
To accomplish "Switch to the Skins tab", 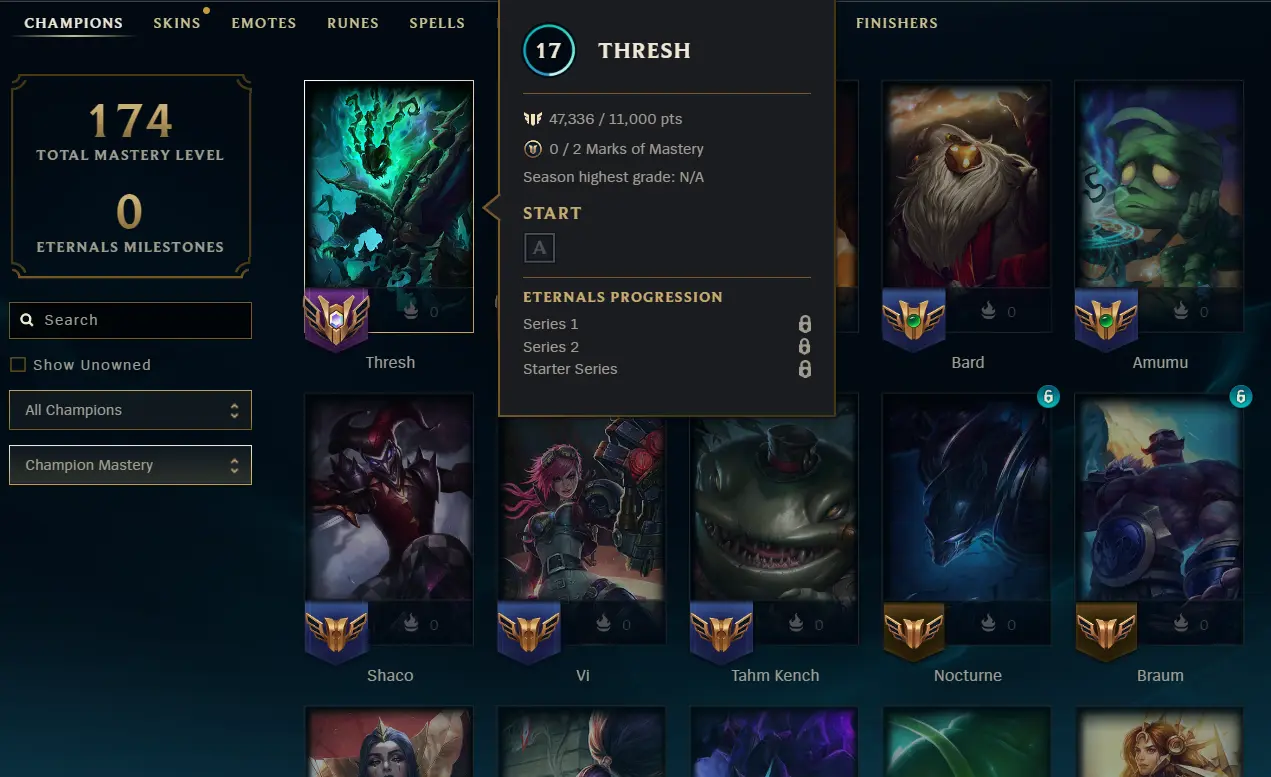I will 177,23.
